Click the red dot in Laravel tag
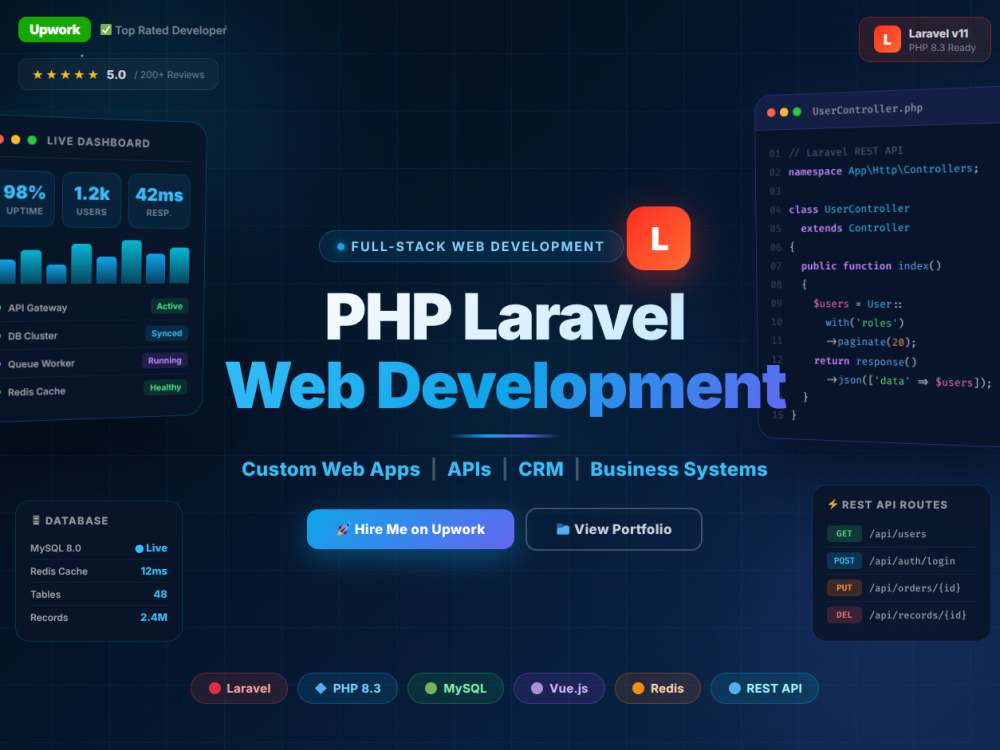The width and height of the screenshot is (1000, 750). pyautogui.click(x=215, y=688)
